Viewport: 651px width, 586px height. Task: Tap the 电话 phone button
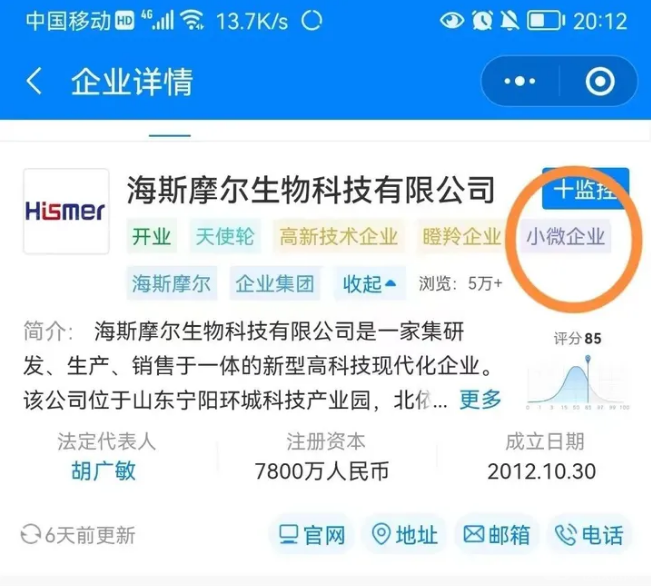[x=590, y=535]
